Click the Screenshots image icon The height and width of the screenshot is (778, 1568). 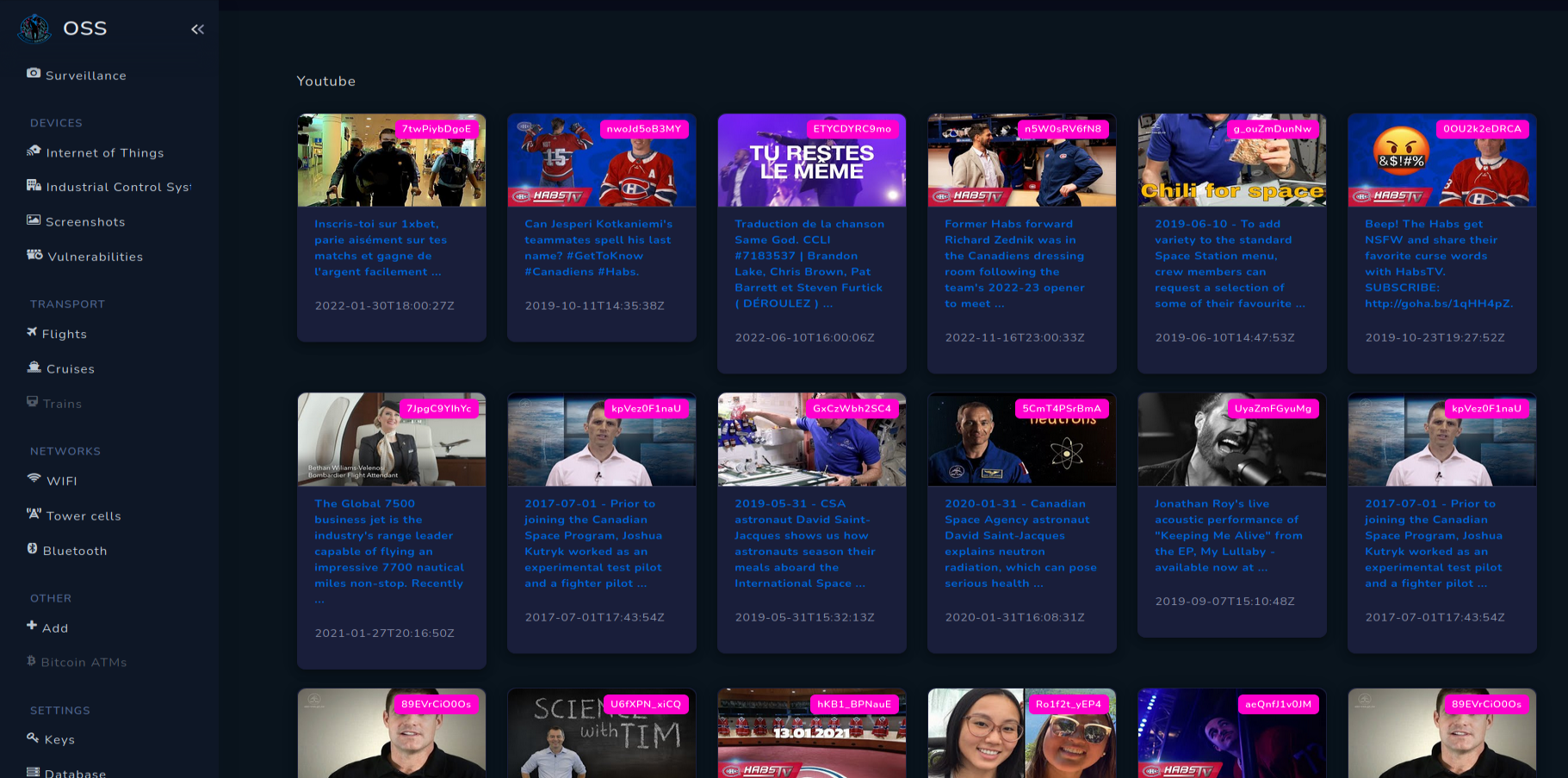[34, 219]
